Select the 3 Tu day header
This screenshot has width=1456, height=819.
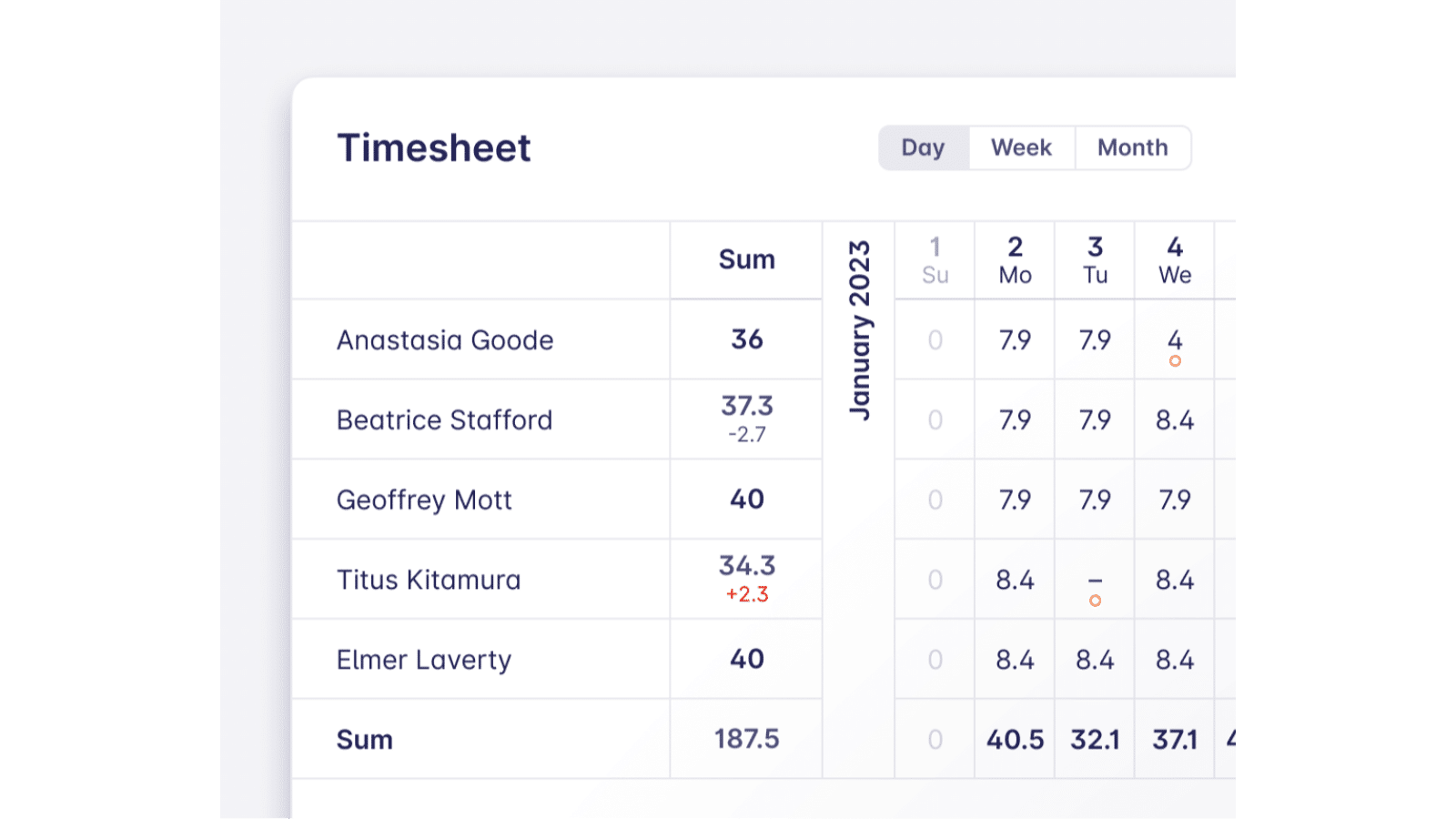(x=1095, y=260)
